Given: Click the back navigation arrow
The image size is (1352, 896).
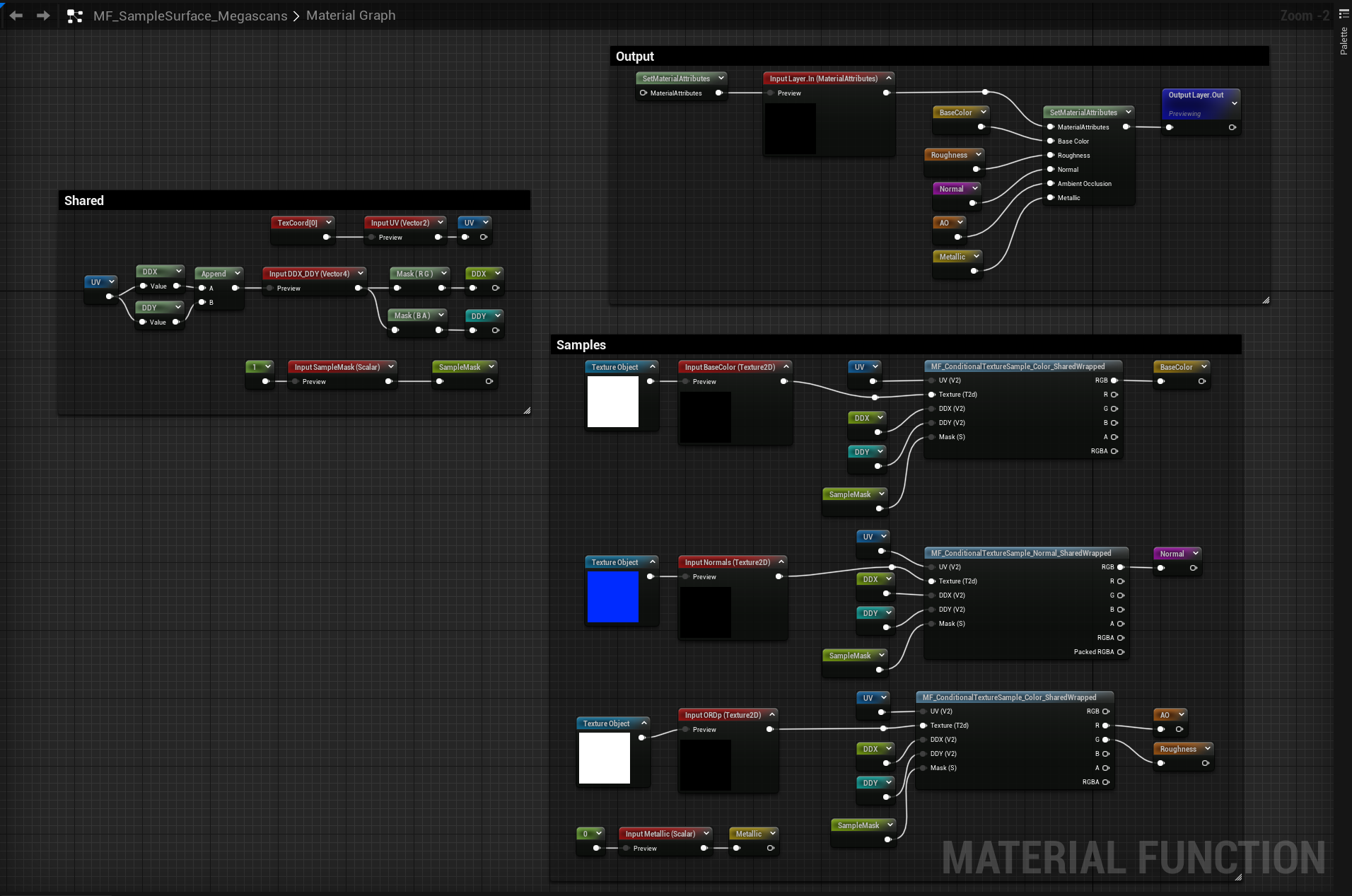Looking at the screenshot, I should point(16,15).
